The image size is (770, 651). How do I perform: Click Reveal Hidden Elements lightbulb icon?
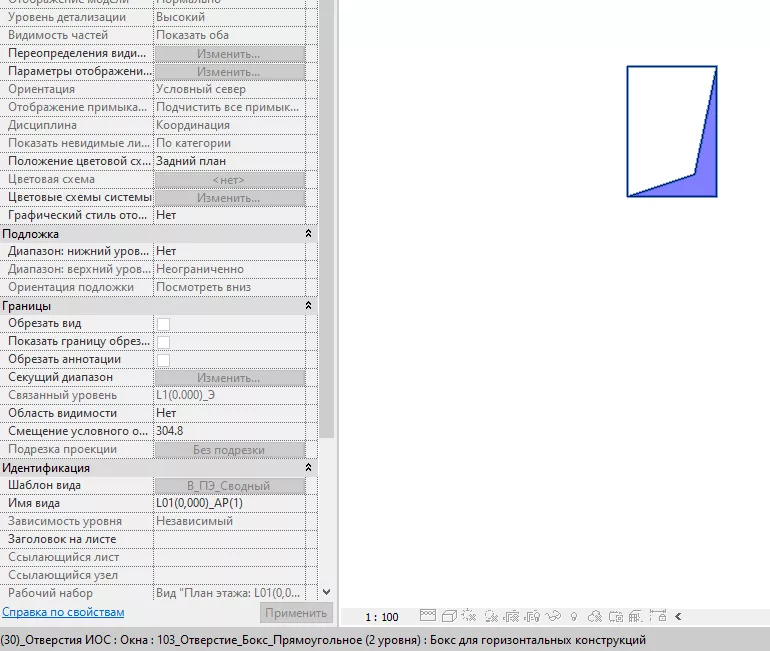pos(573,617)
